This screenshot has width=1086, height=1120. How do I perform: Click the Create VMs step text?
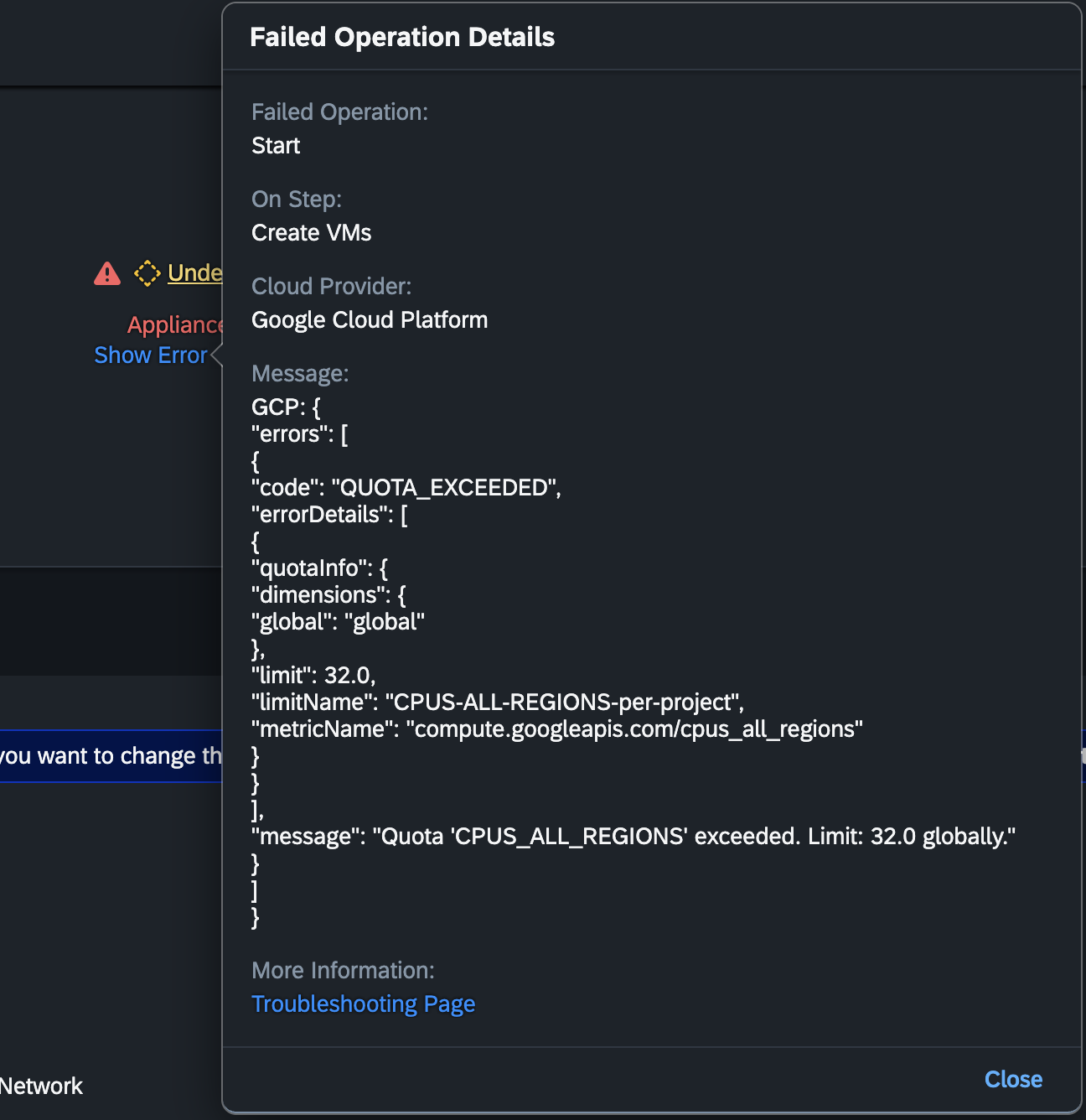pyautogui.click(x=311, y=232)
